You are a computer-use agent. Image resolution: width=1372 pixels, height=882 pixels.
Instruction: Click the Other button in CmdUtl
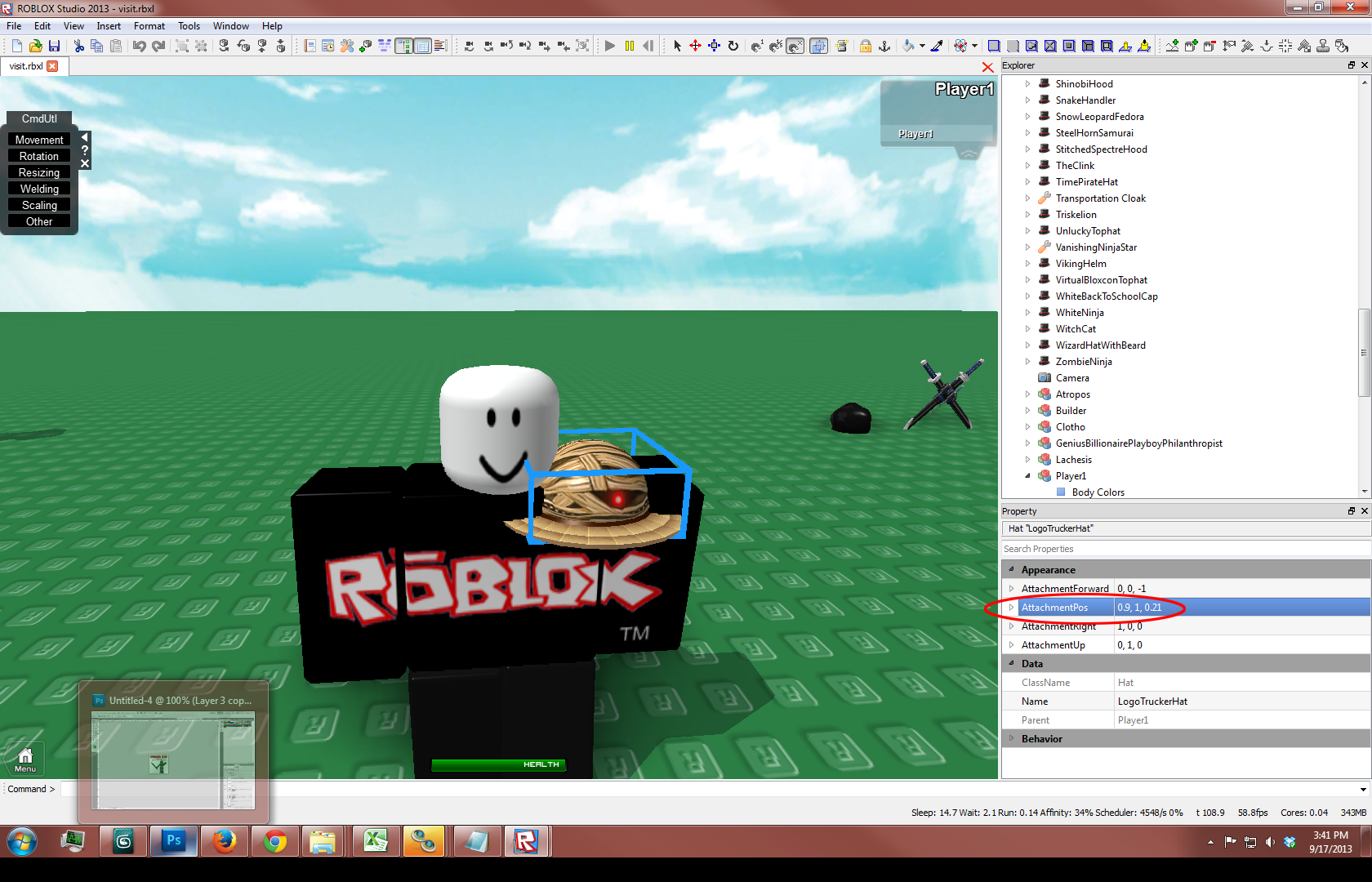point(39,221)
